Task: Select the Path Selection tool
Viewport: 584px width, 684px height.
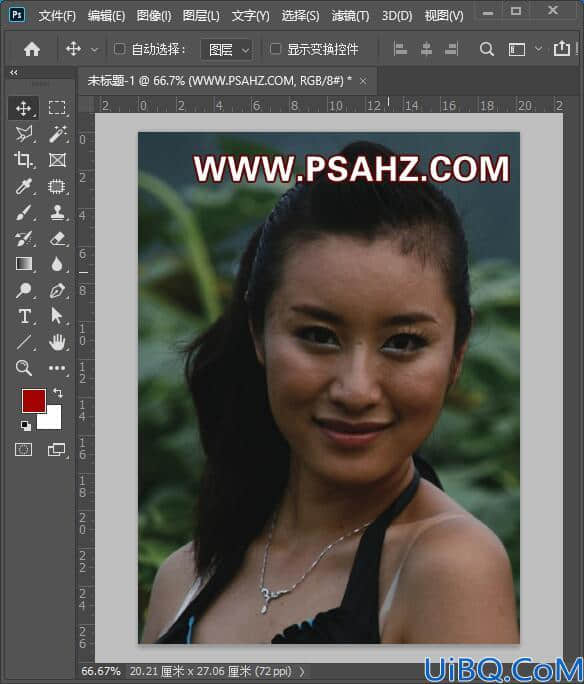Action: (57, 316)
